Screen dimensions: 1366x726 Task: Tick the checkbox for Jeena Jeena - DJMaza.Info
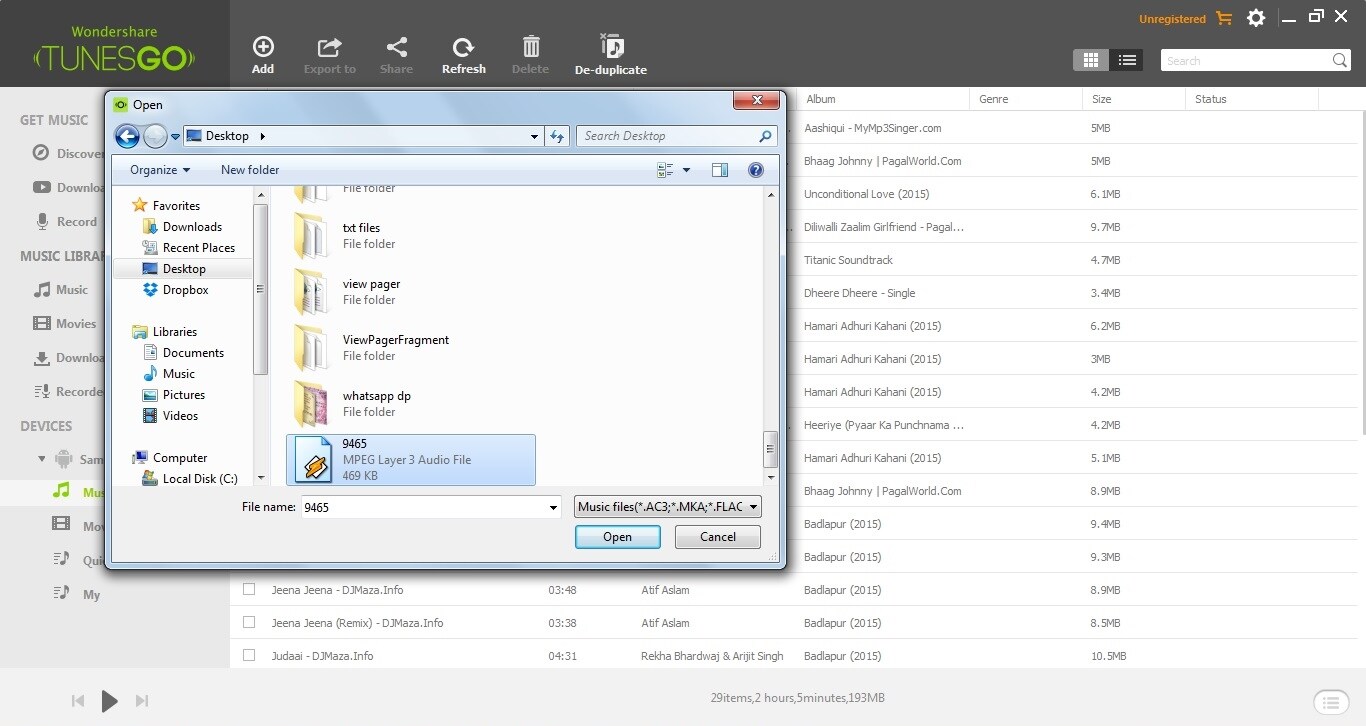tap(249, 590)
